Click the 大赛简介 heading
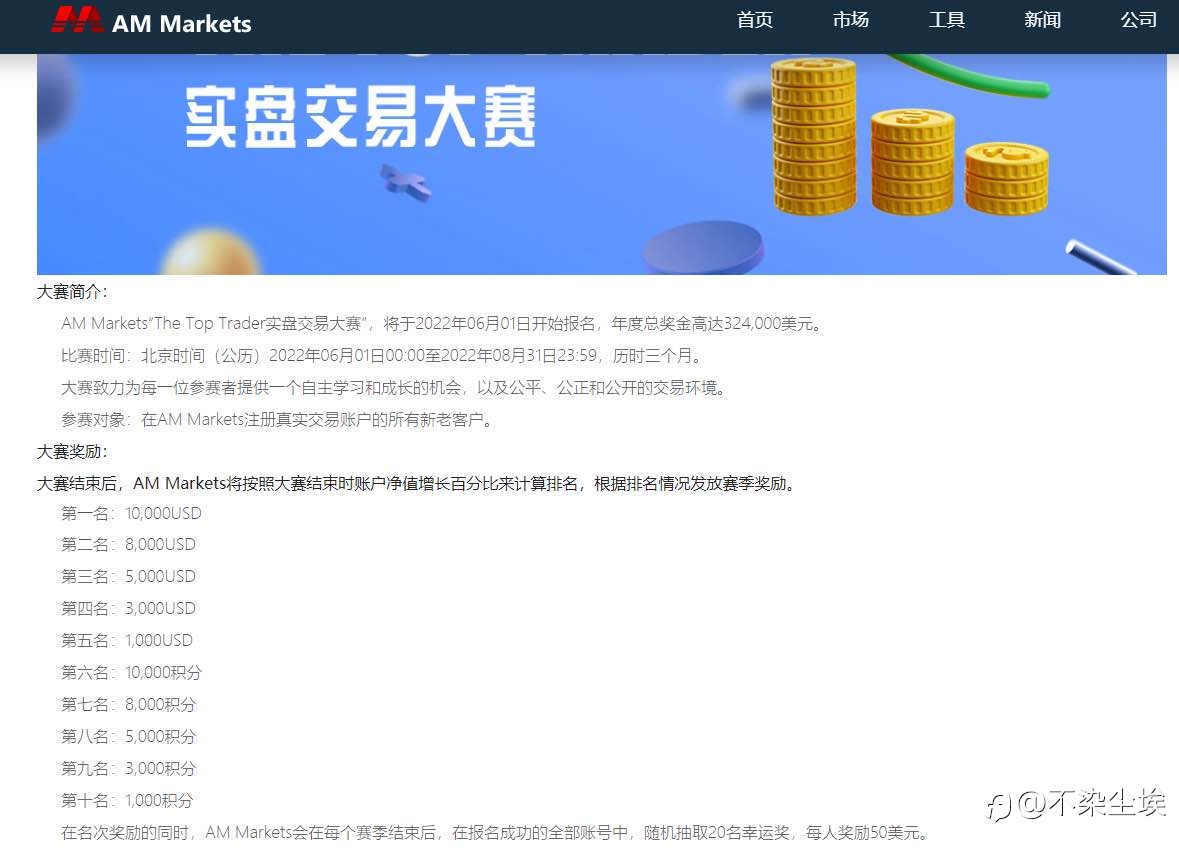 pos(72,292)
